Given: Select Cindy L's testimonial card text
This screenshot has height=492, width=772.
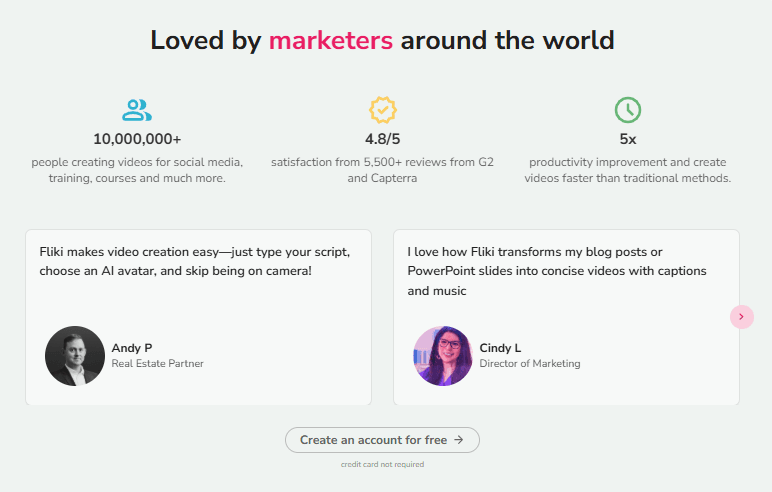Looking at the screenshot, I should [x=557, y=271].
